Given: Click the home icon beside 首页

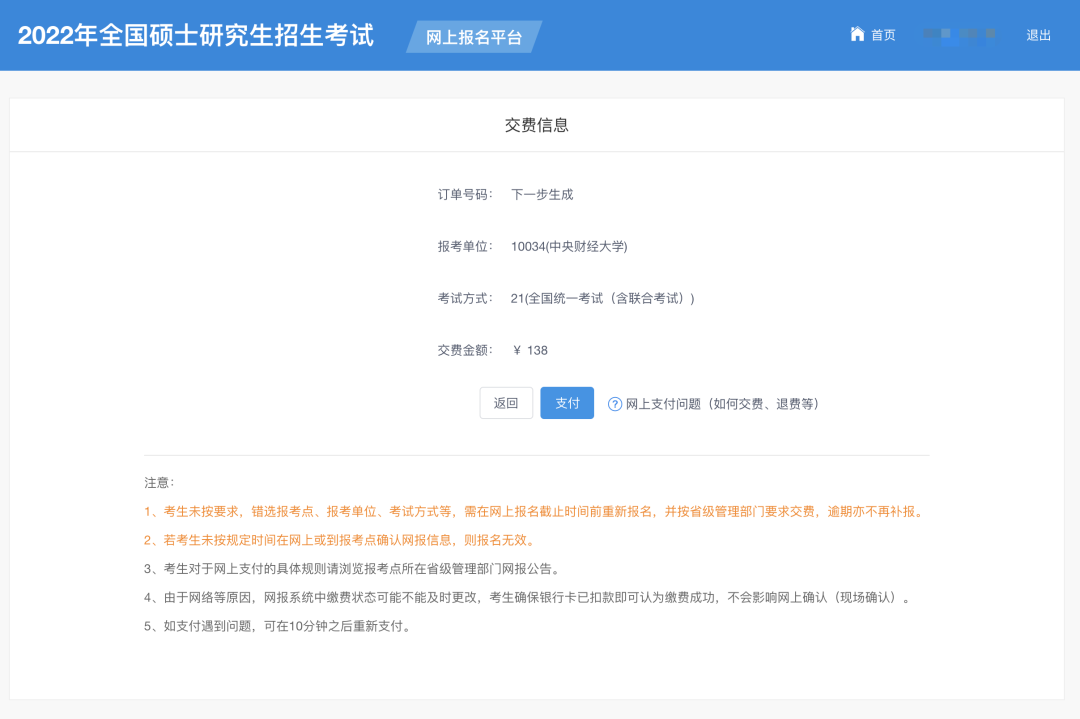Looking at the screenshot, I should pos(857,34).
